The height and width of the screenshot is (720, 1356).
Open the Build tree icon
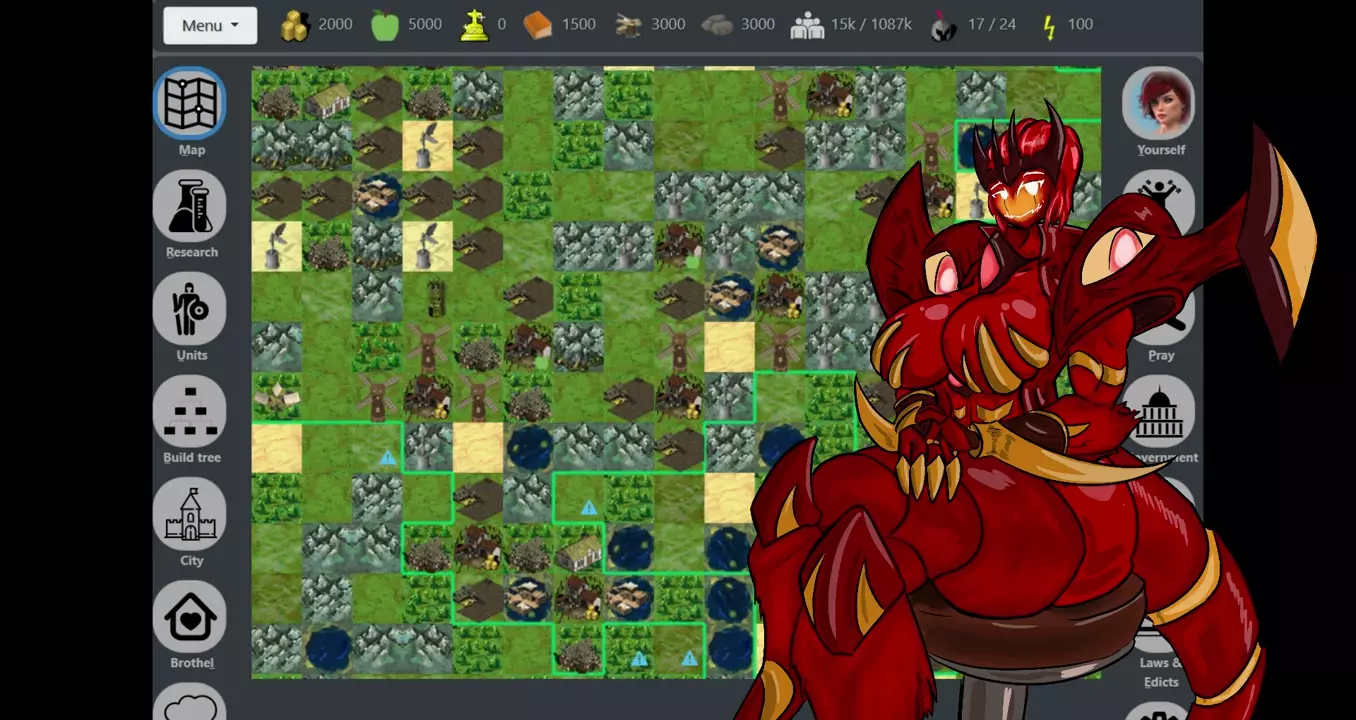tap(190, 411)
